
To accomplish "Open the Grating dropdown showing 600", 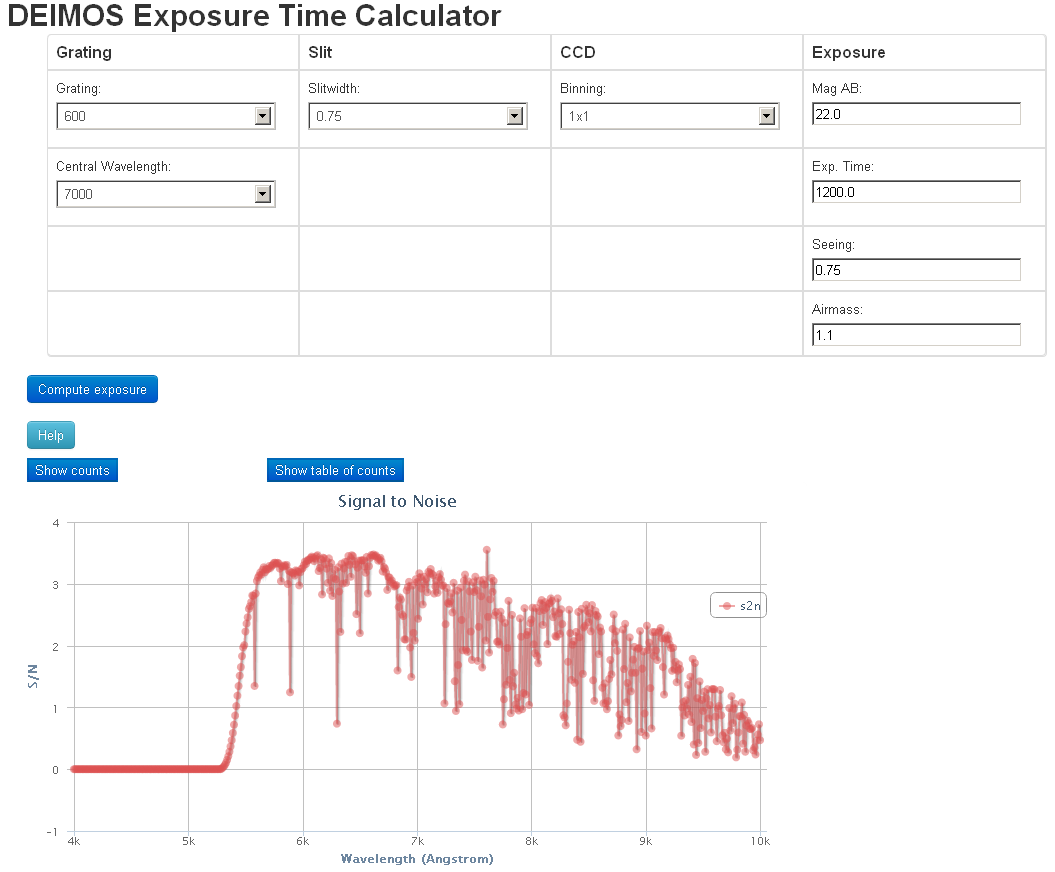I will 166,116.
